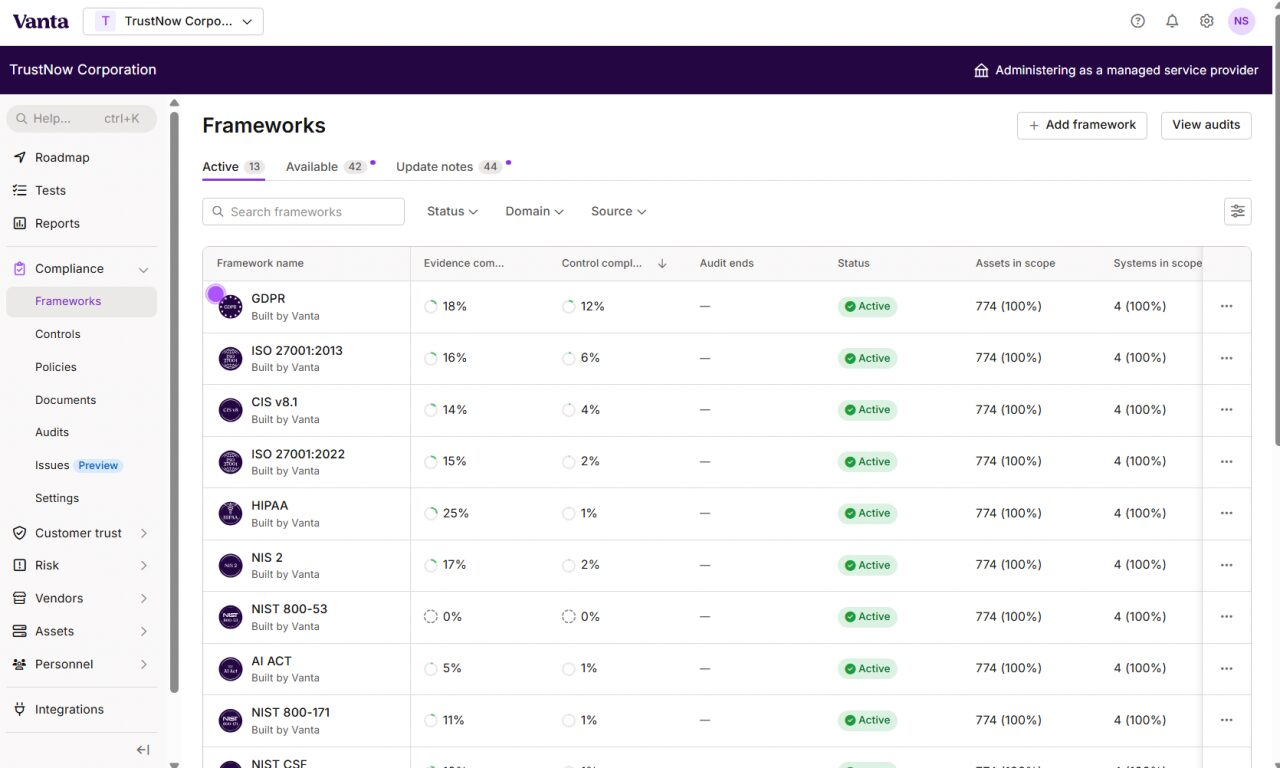Viewport: 1280px width, 768px height.
Task: Sort by the Control completion arrow
Action: (x=662, y=263)
